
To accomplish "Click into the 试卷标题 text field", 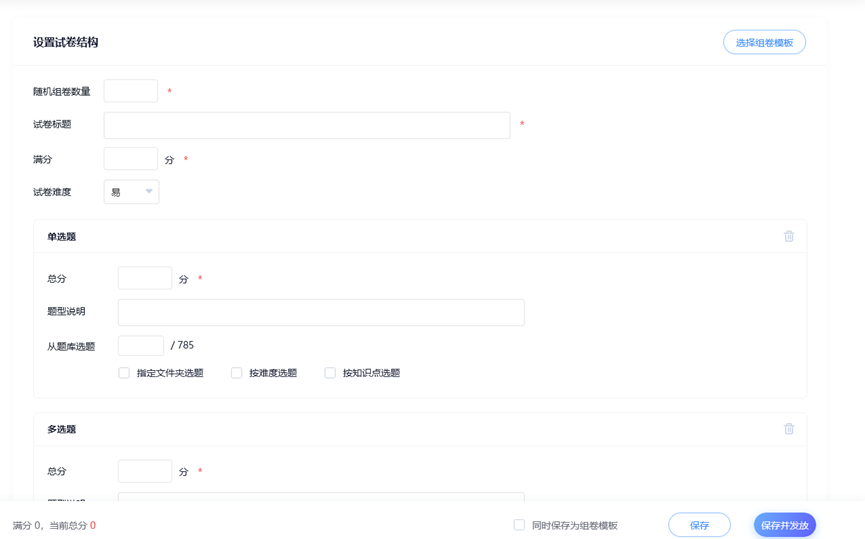I will [x=307, y=125].
